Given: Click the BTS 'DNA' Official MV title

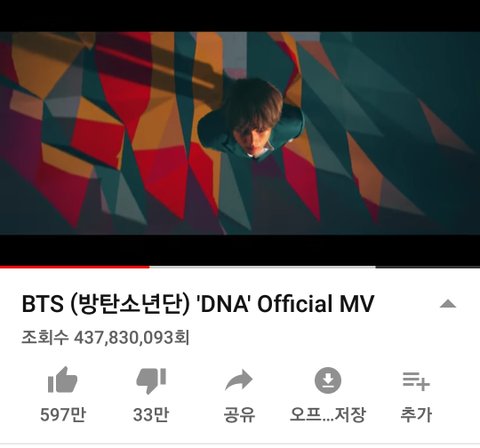Looking at the screenshot, I should [197, 304].
